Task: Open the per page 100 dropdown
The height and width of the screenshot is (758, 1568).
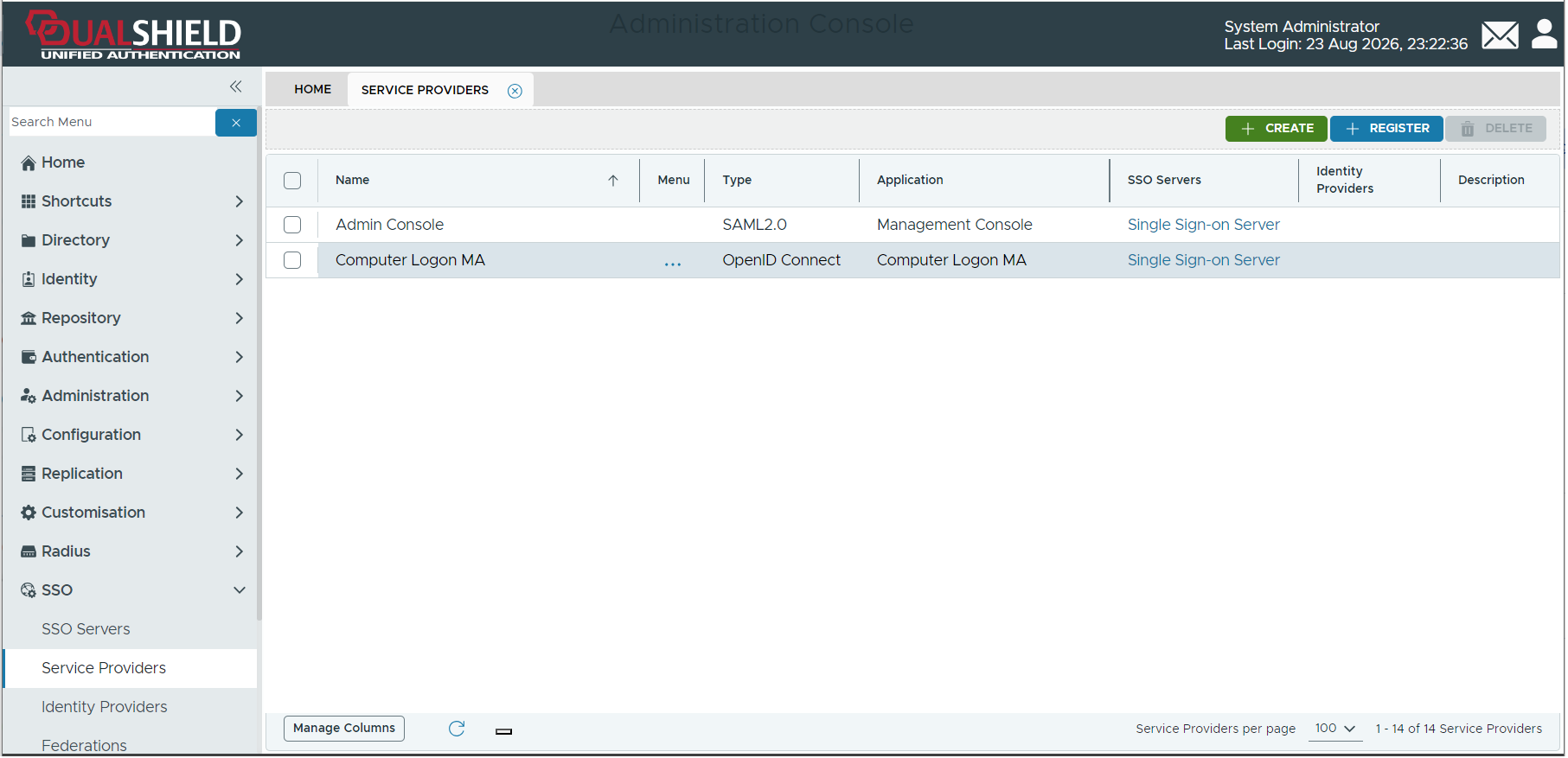Action: tap(1335, 729)
